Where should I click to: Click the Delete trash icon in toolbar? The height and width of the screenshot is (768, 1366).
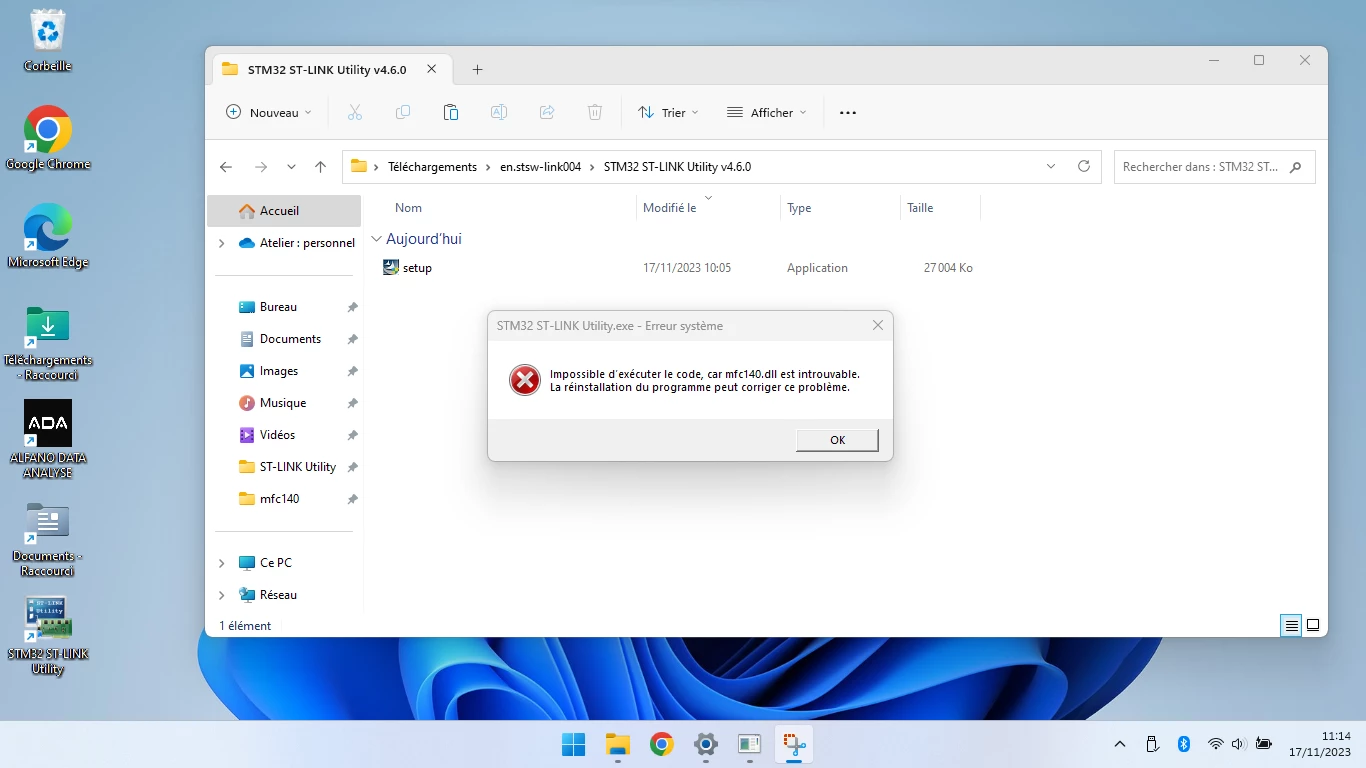595,113
